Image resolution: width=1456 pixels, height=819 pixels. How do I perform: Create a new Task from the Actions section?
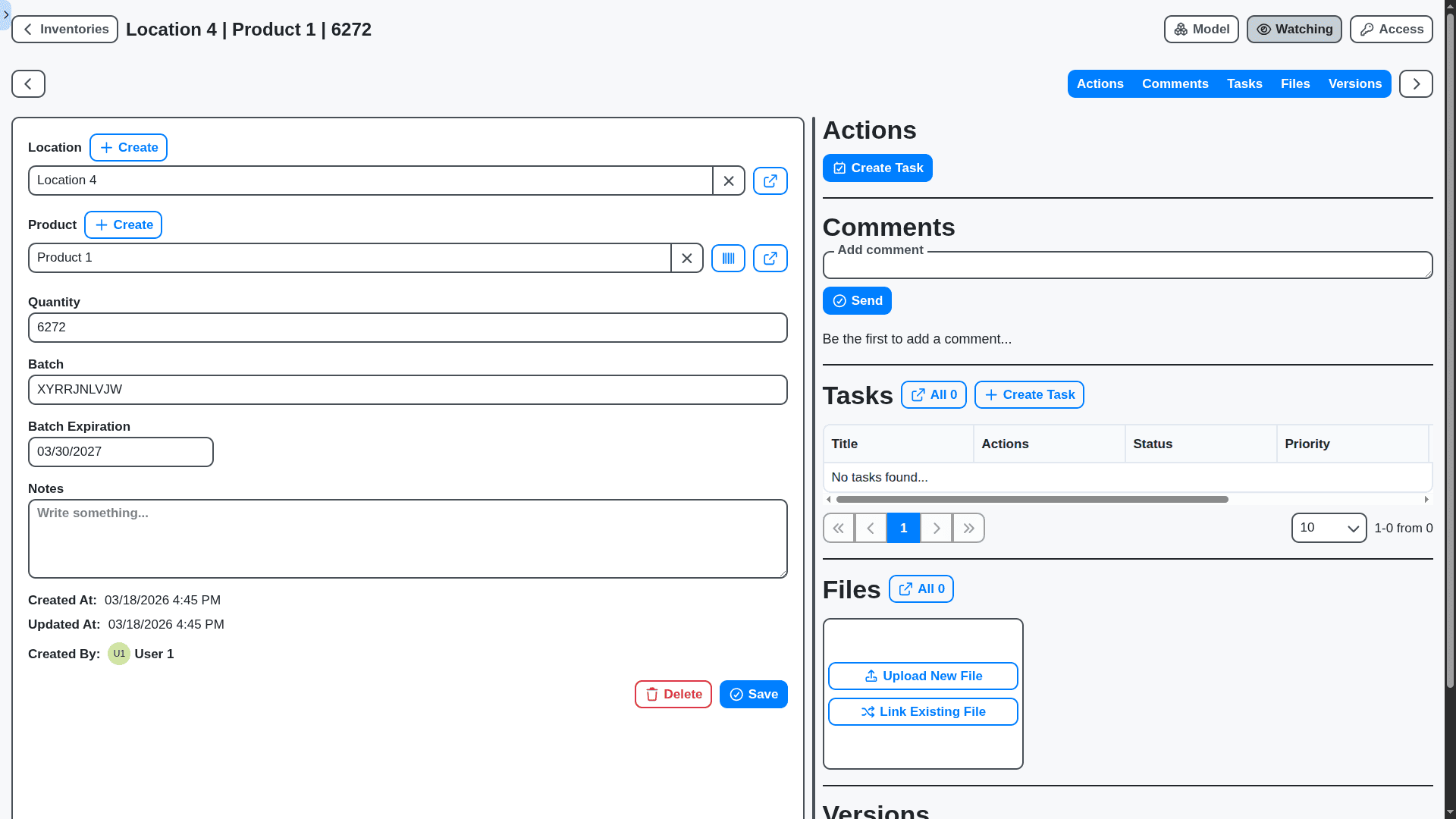click(x=877, y=168)
